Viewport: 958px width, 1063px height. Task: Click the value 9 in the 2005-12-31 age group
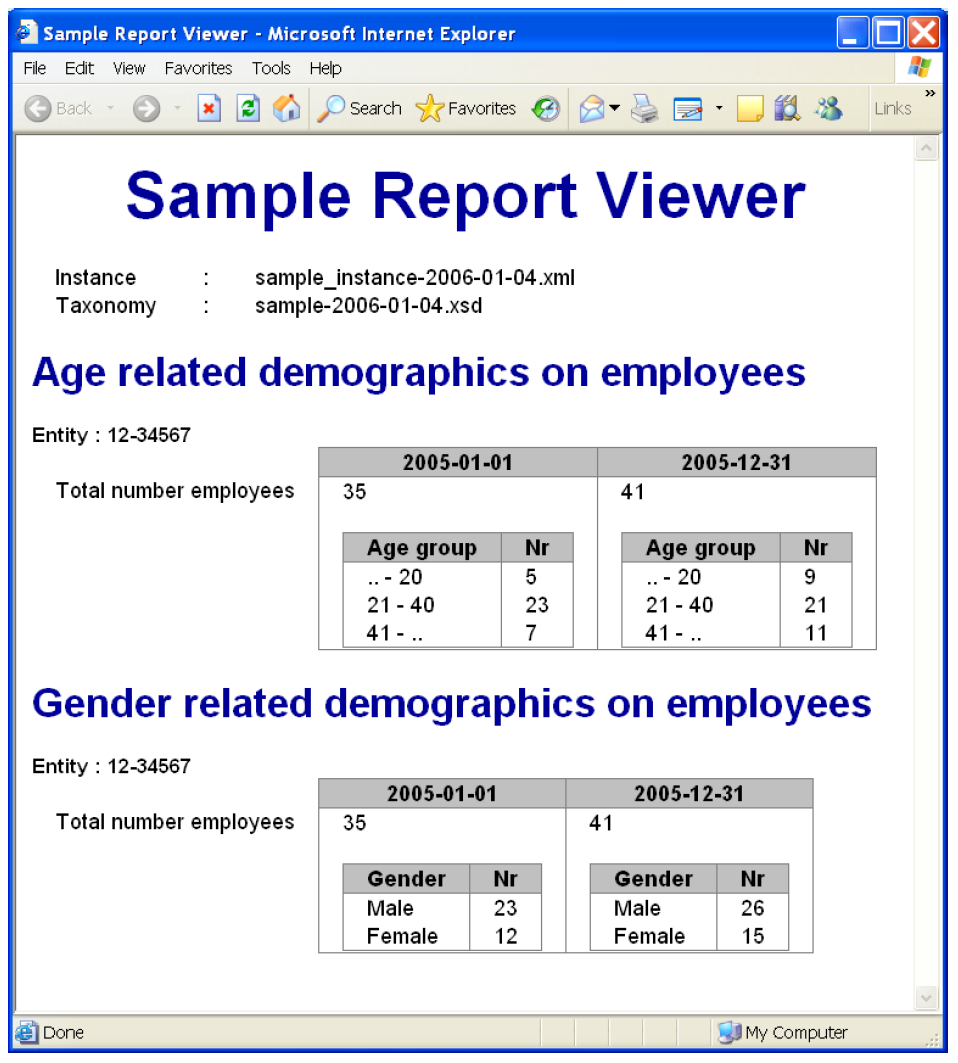(810, 577)
